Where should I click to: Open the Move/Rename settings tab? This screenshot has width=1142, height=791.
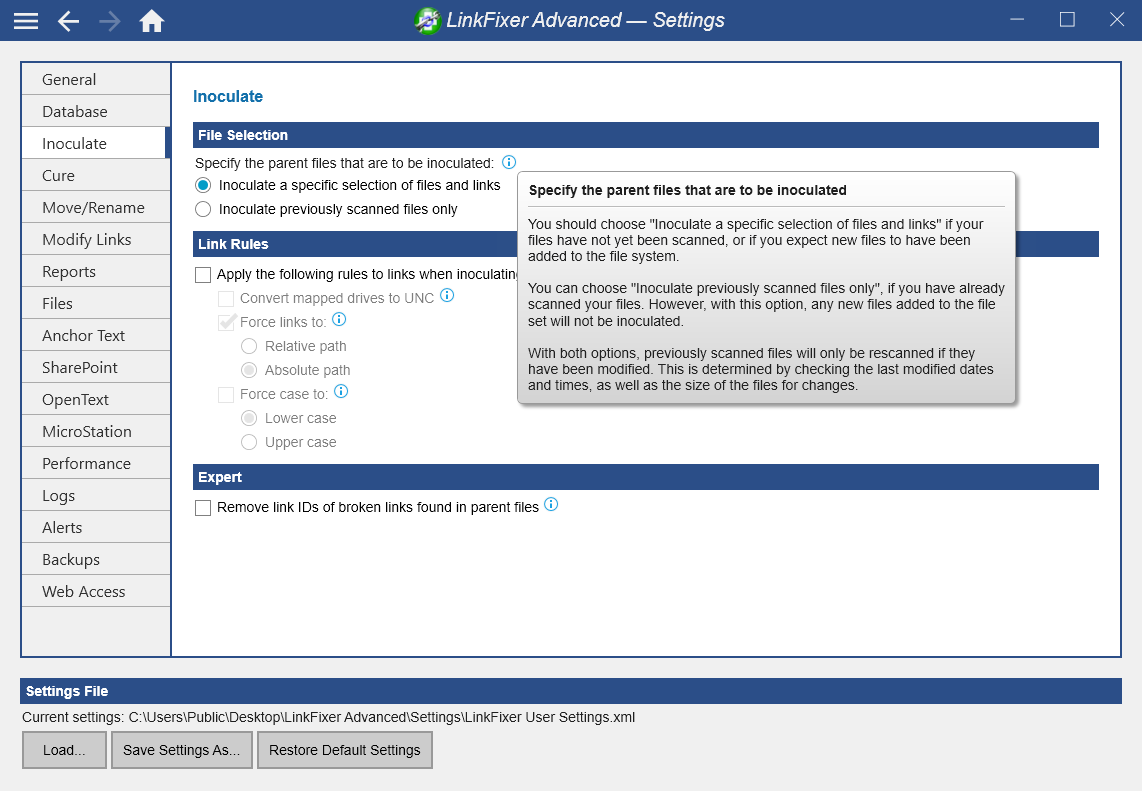pyautogui.click(x=96, y=208)
